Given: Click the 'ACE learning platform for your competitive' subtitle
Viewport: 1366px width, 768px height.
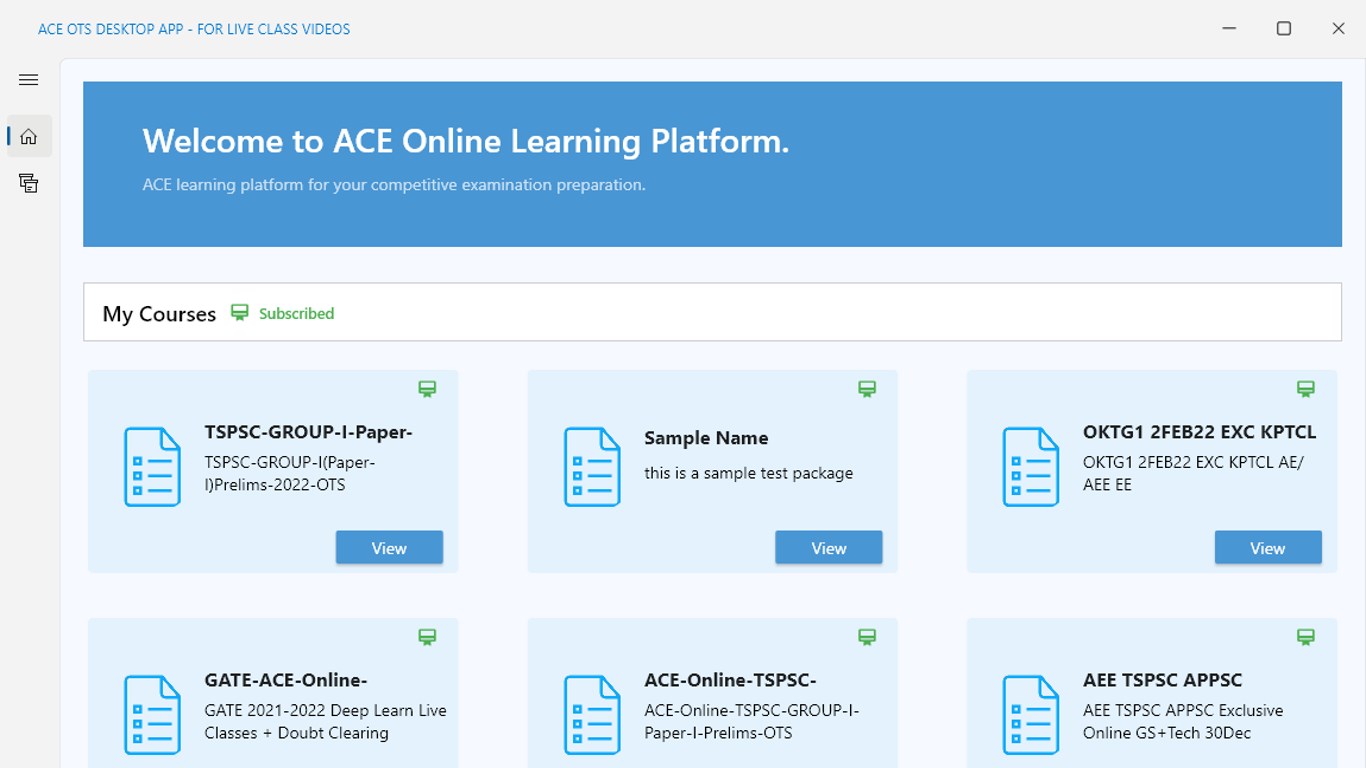Looking at the screenshot, I should (x=394, y=185).
